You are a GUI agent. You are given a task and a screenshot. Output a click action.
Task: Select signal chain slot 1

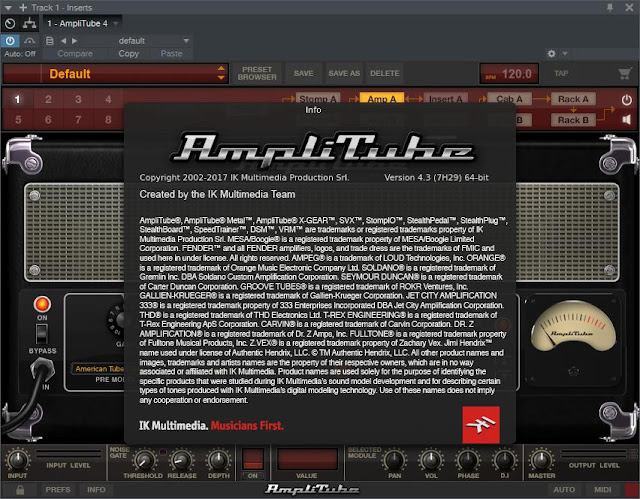click(17, 99)
